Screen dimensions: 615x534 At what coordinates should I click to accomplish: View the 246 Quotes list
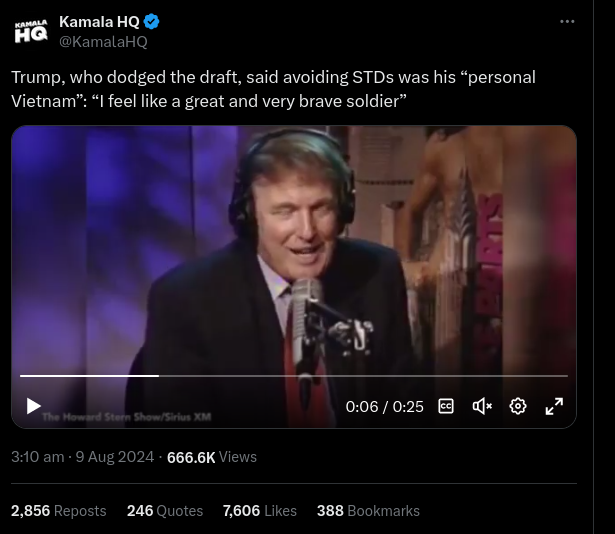pos(165,510)
